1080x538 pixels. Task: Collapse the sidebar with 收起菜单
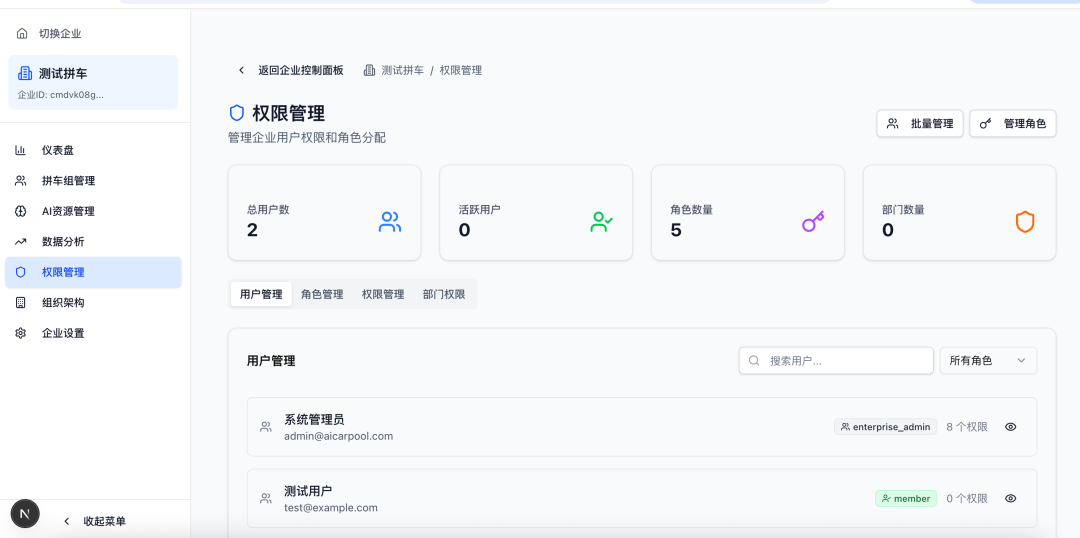(95, 521)
